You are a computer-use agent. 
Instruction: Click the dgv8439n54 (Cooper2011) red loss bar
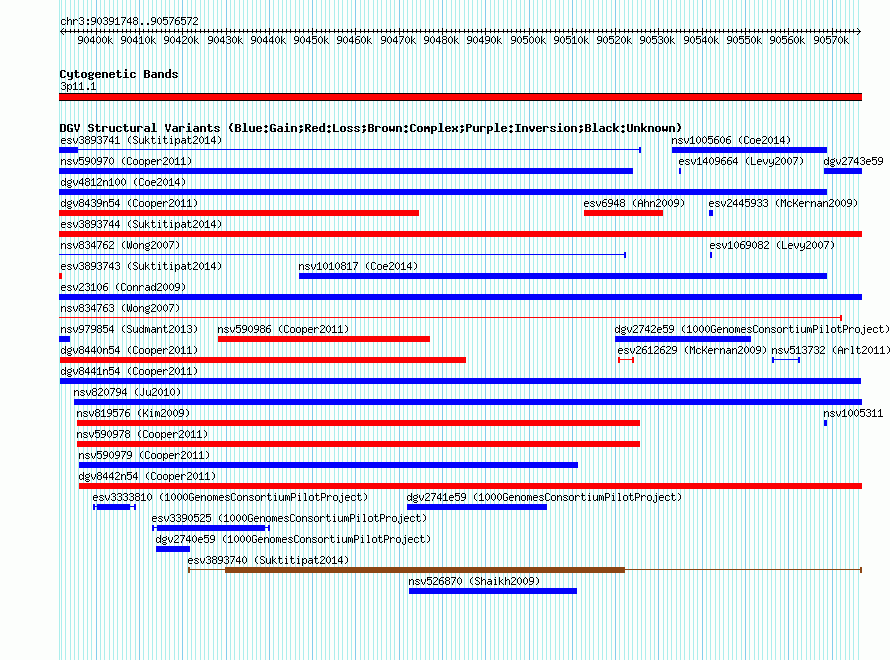pos(239,213)
